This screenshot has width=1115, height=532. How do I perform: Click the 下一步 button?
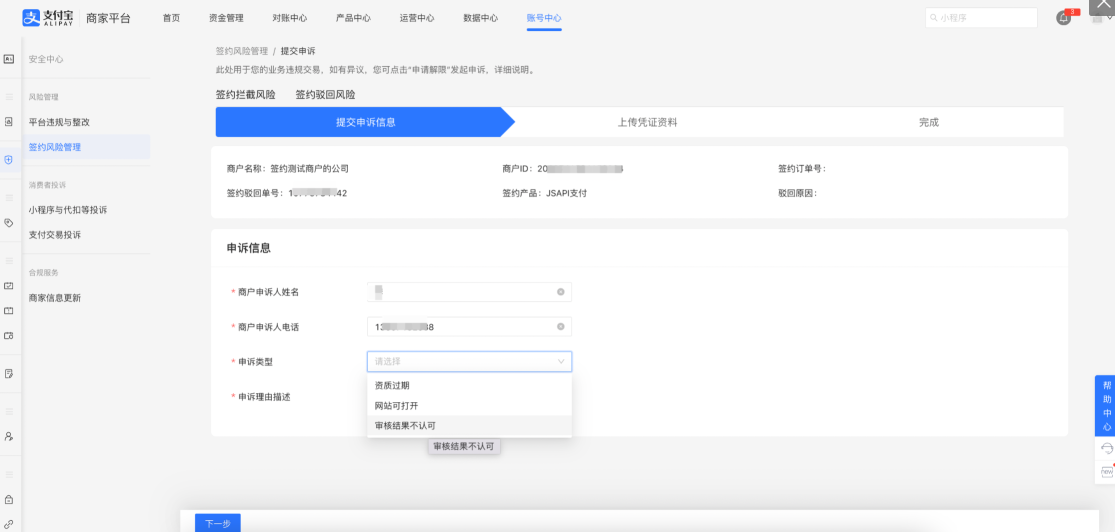(x=218, y=523)
